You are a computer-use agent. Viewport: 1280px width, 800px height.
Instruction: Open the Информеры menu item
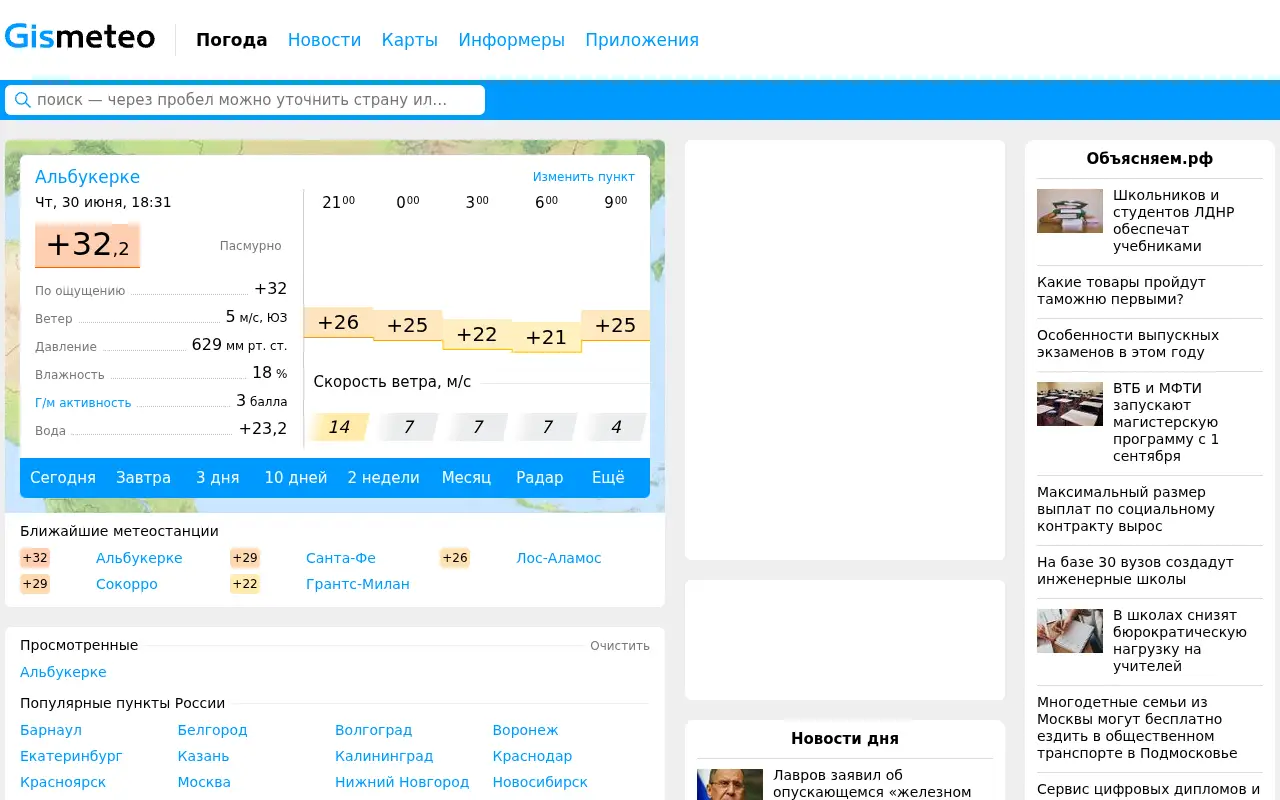click(x=512, y=40)
